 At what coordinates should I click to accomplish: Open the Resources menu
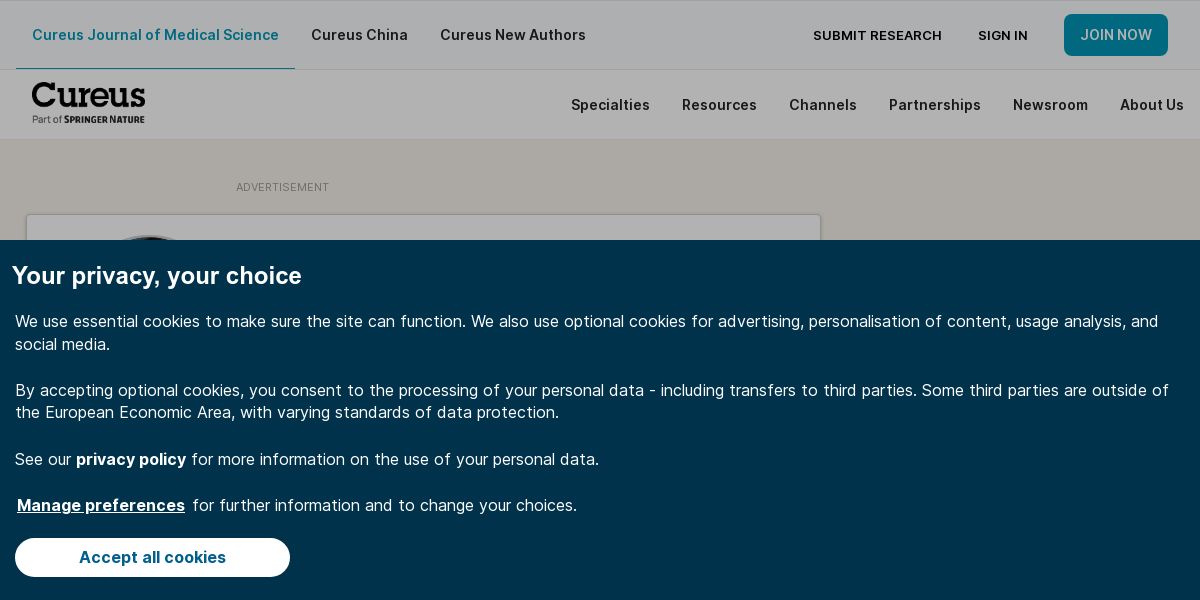pyautogui.click(x=719, y=105)
